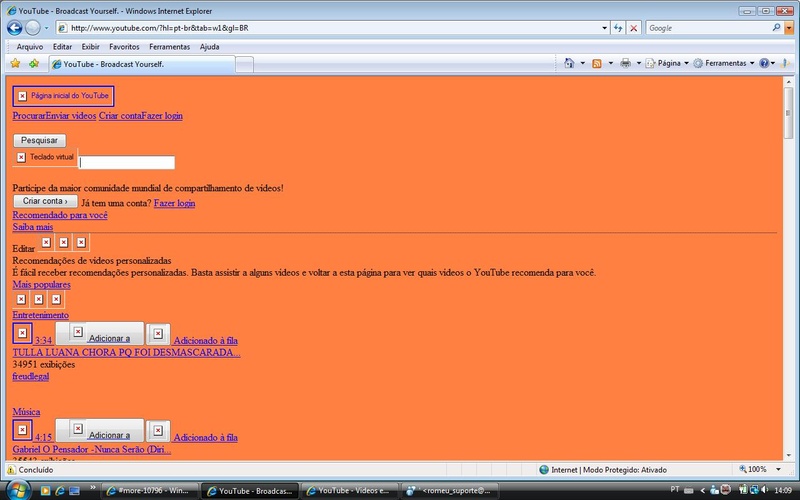Open the Exibir menu
This screenshot has height=500, width=800.
(x=90, y=47)
